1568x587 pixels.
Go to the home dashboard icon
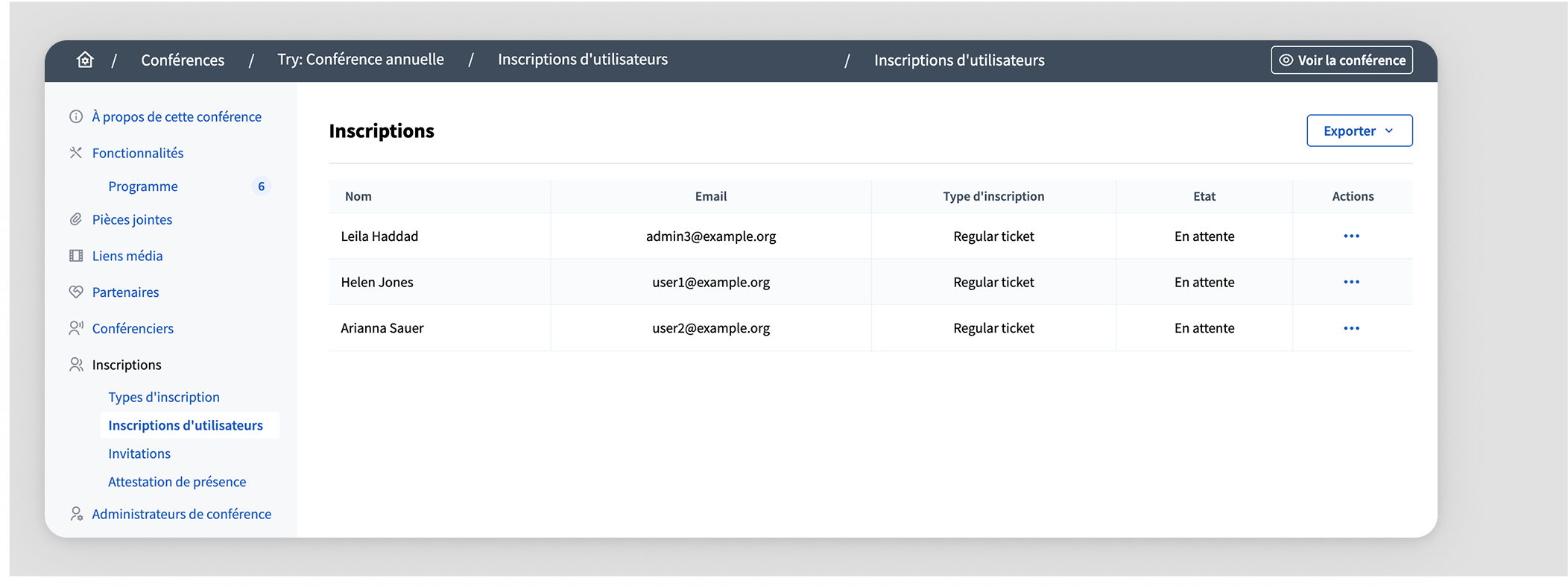(x=85, y=60)
